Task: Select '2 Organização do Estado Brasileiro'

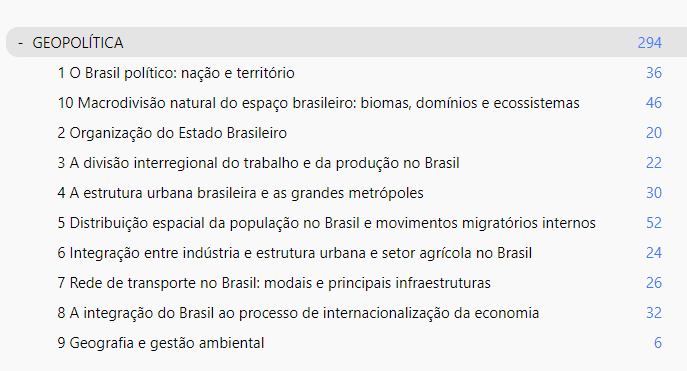Action: tap(172, 133)
